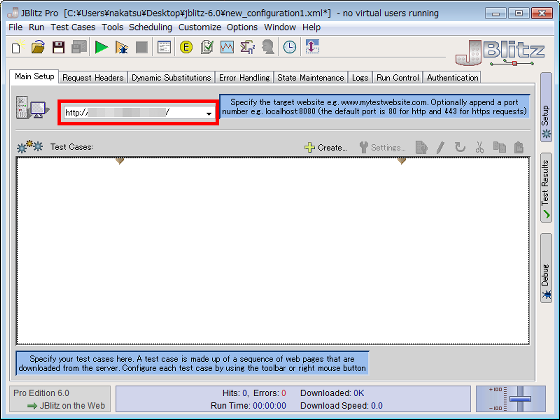
Task: Click the grayed page export icon
Action: point(421,147)
